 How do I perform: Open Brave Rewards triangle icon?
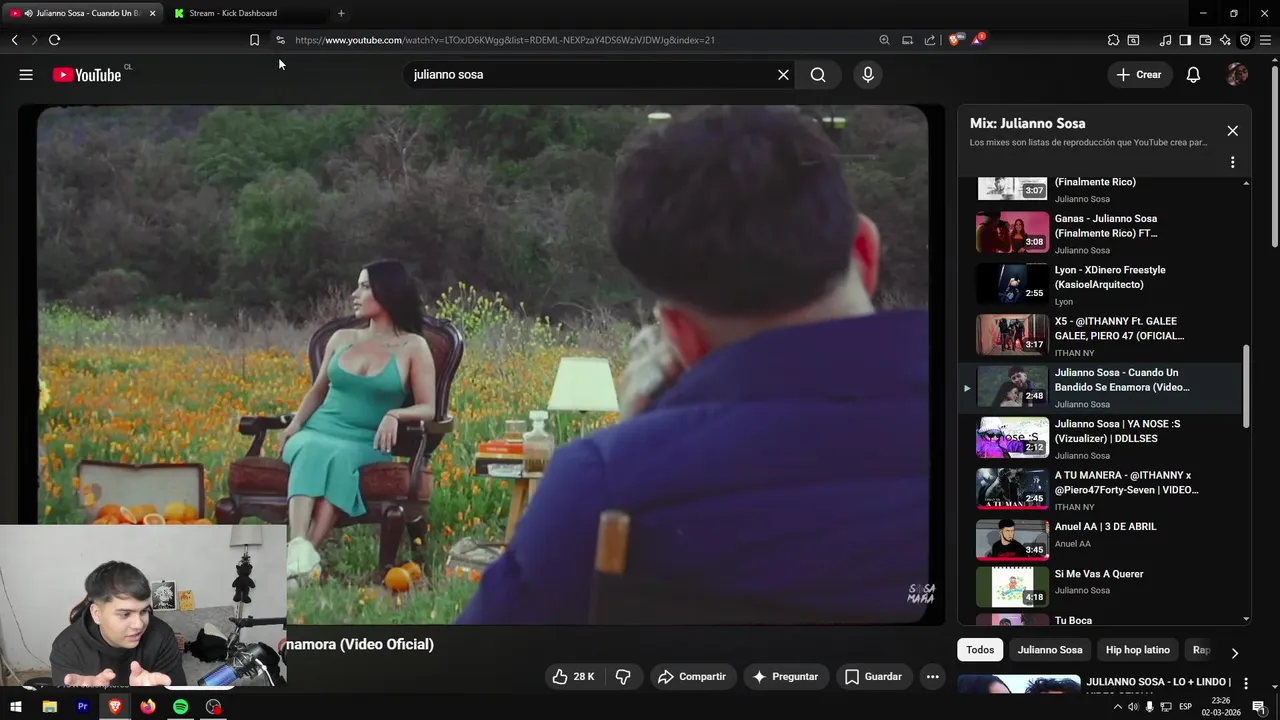coord(978,40)
